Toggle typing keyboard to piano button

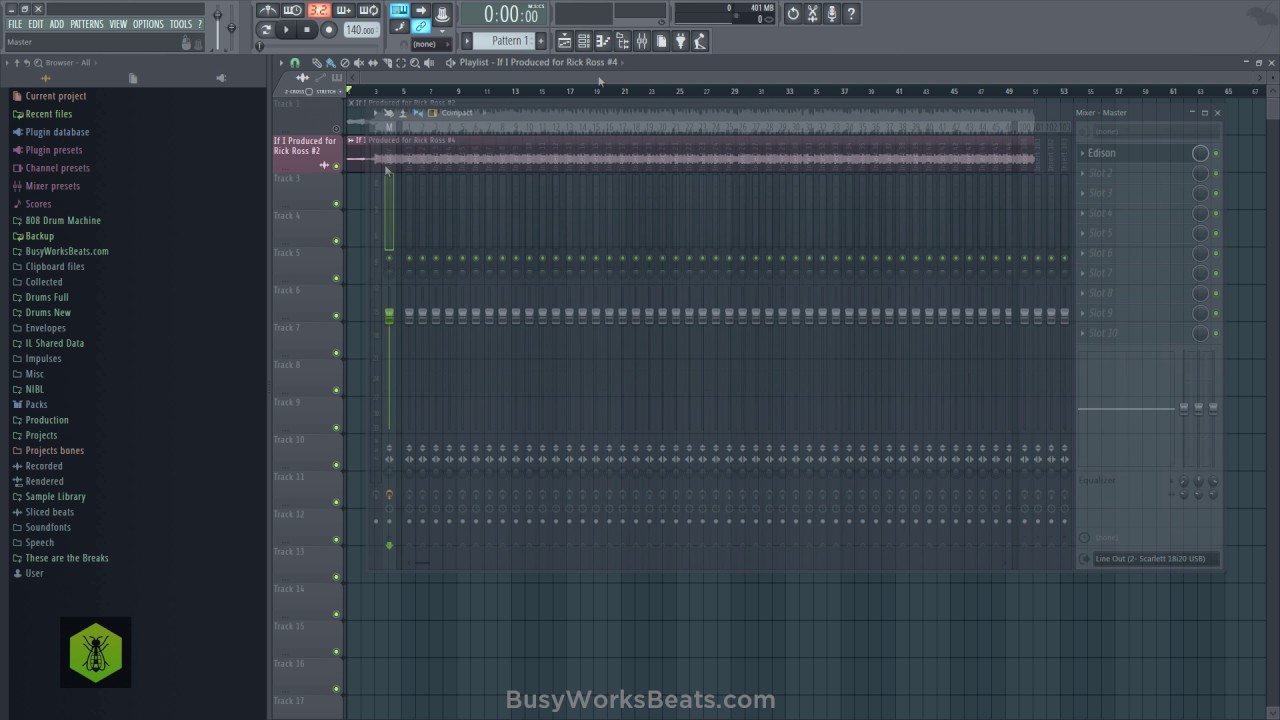click(x=399, y=10)
